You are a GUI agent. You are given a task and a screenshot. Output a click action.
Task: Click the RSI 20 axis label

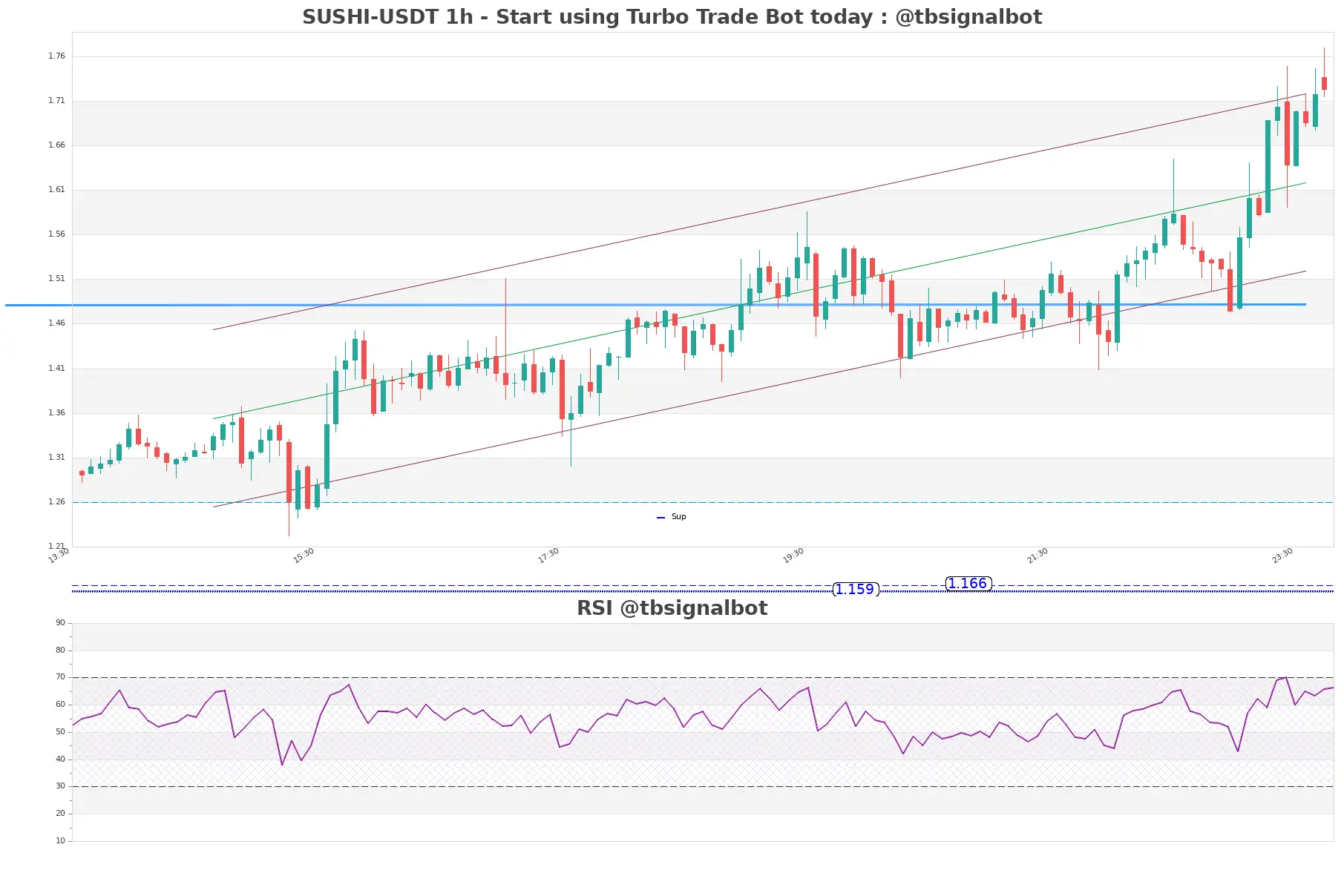[60, 814]
